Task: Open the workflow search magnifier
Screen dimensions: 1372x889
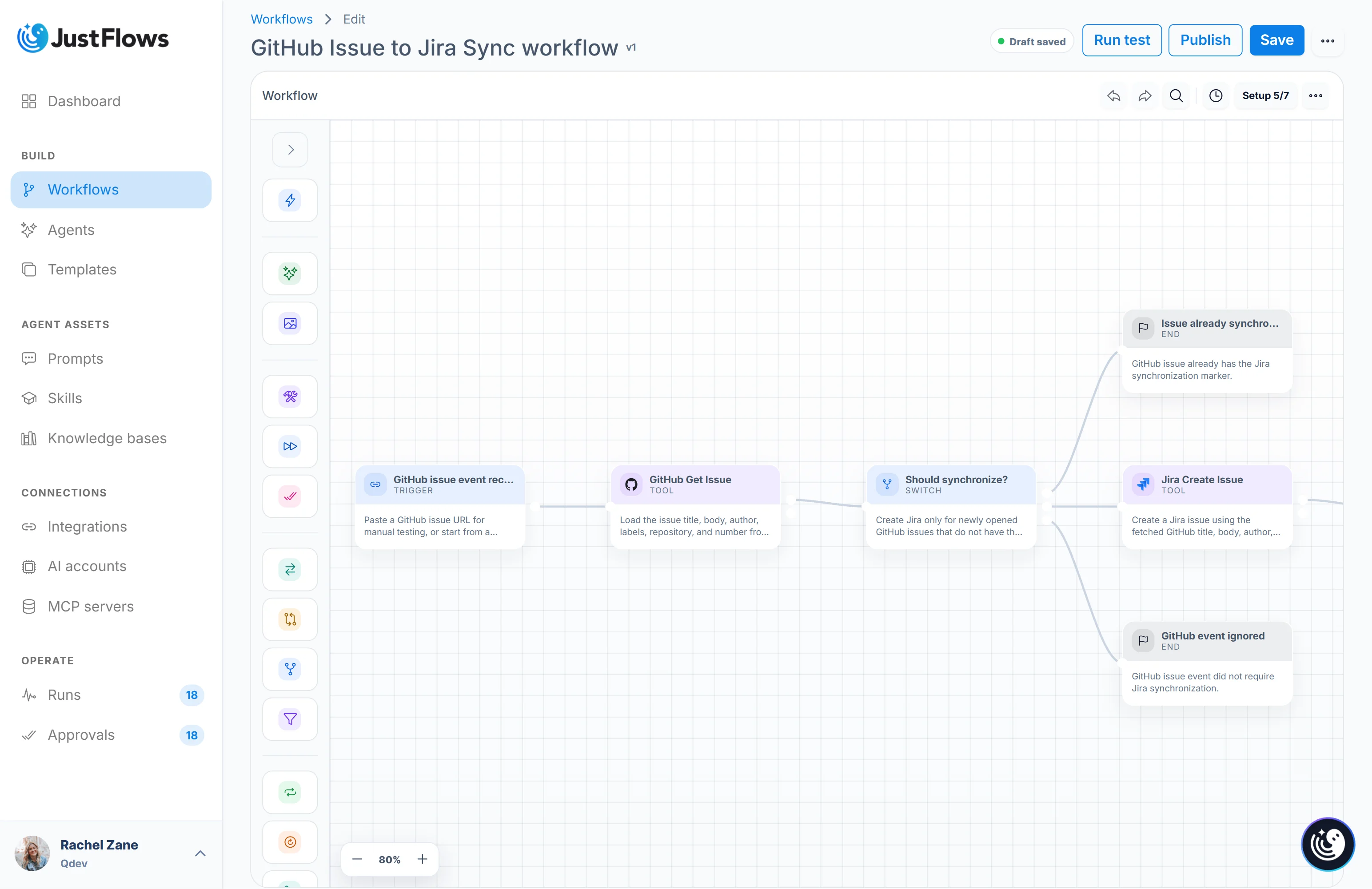Action: (1177, 95)
